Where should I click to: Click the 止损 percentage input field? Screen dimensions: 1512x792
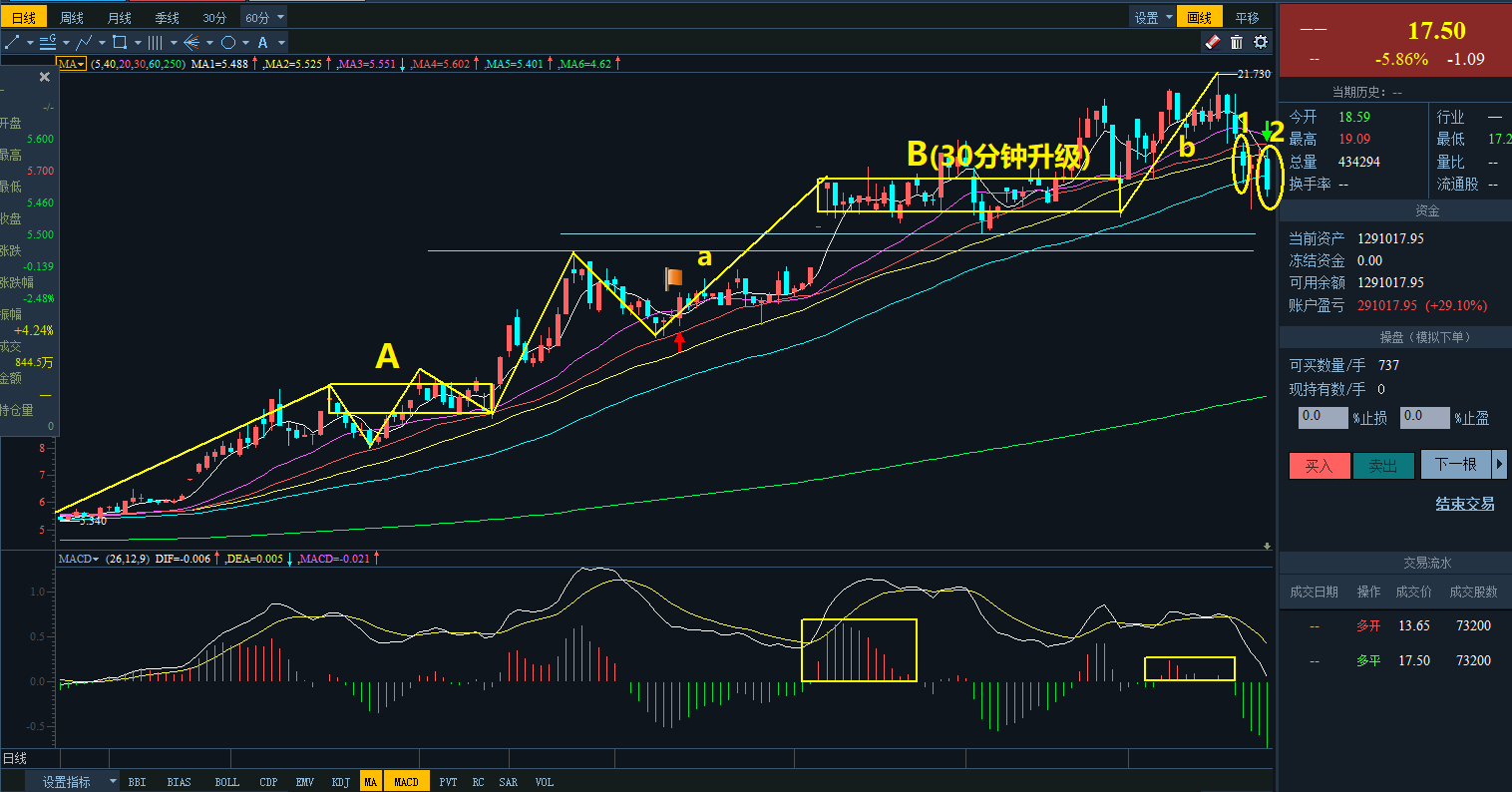coord(1323,417)
